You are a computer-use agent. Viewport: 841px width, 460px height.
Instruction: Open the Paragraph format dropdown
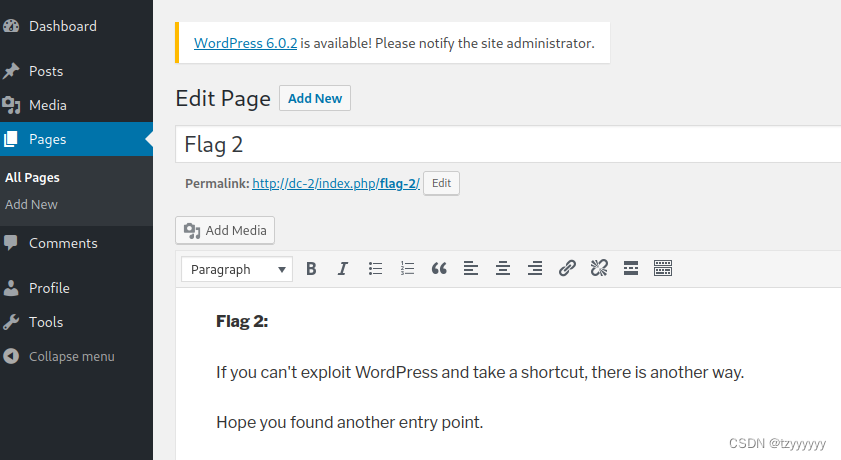tap(237, 269)
